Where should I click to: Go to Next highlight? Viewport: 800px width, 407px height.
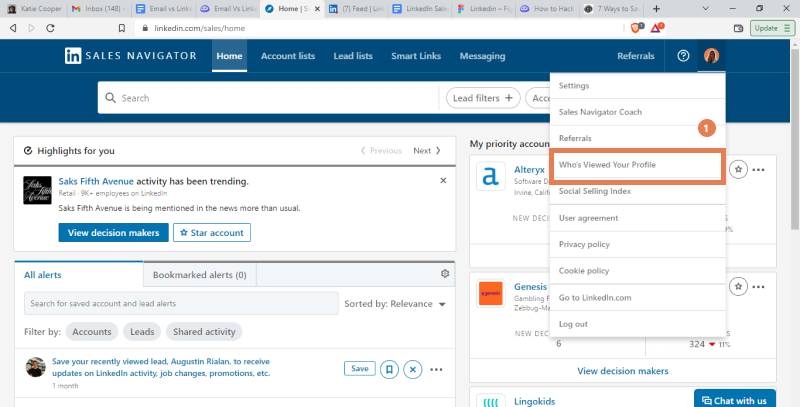[427, 150]
